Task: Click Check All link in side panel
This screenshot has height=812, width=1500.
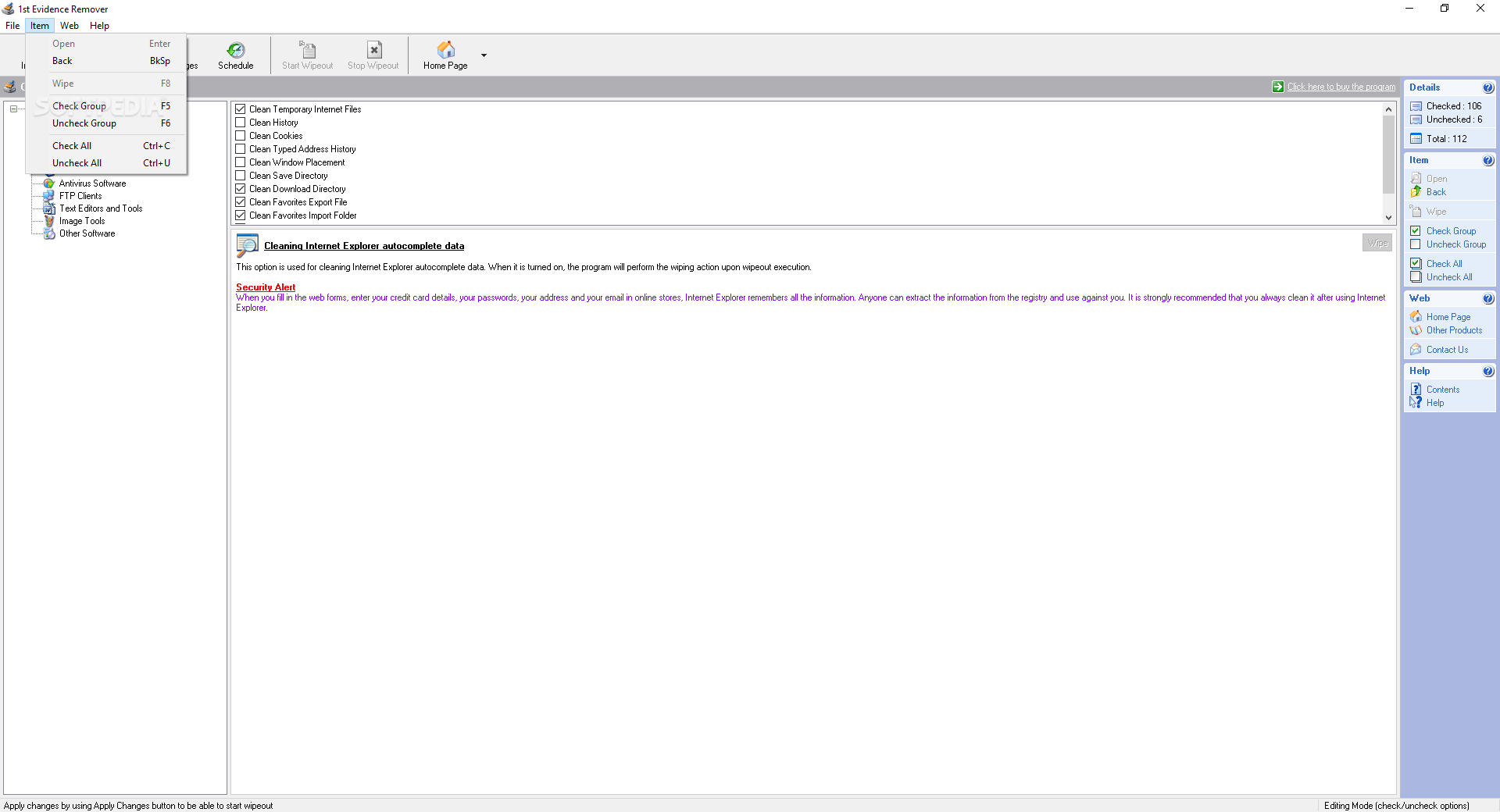Action: coord(1444,264)
